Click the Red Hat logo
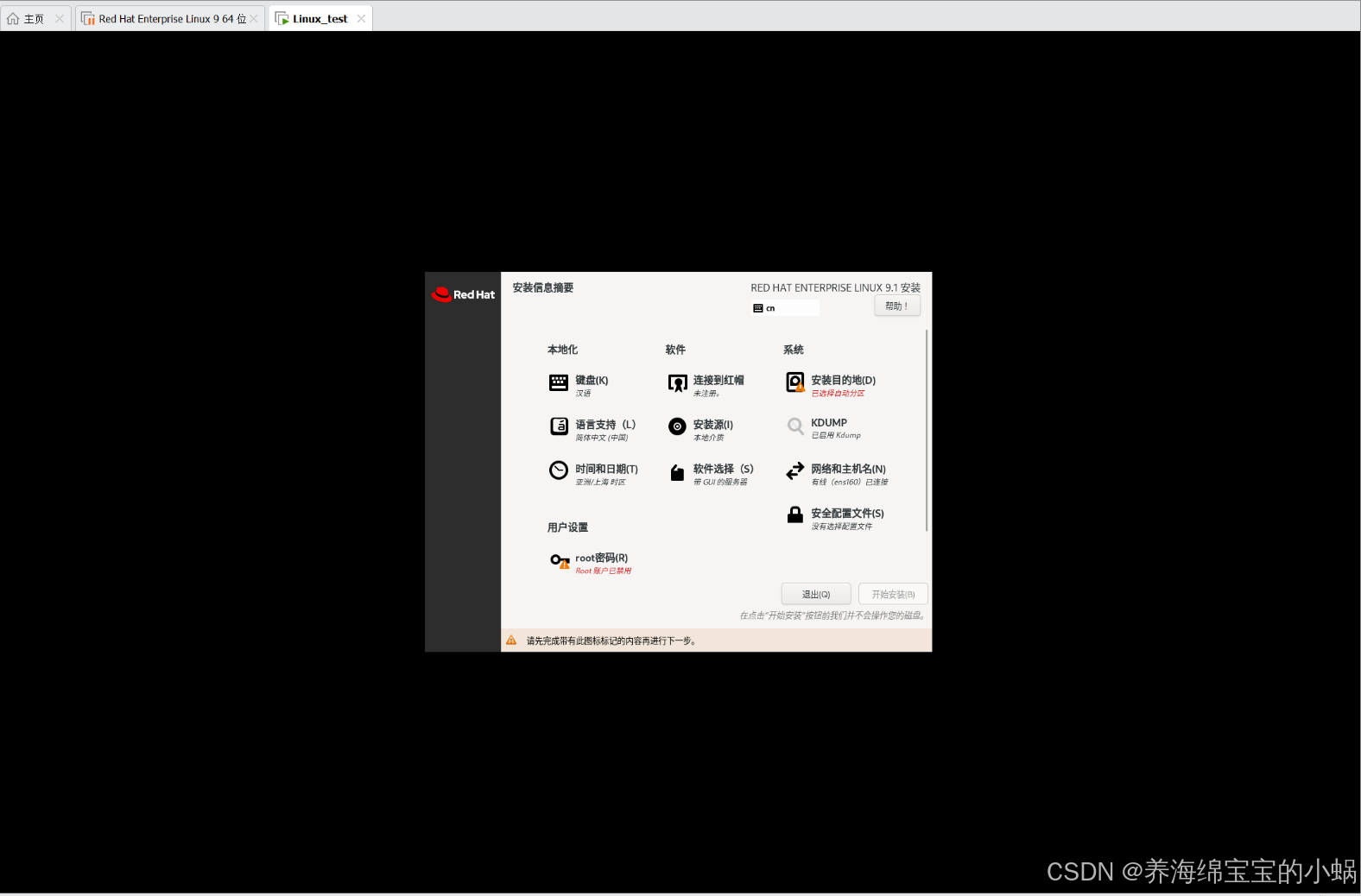This screenshot has height=896, width=1361. point(463,294)
